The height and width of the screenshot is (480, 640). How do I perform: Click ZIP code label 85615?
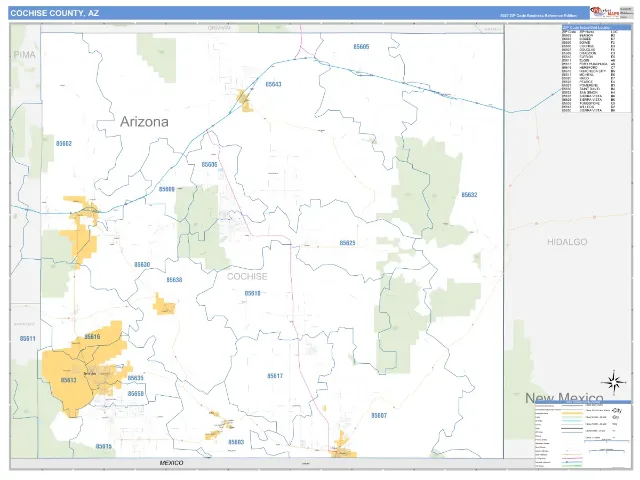104,447
